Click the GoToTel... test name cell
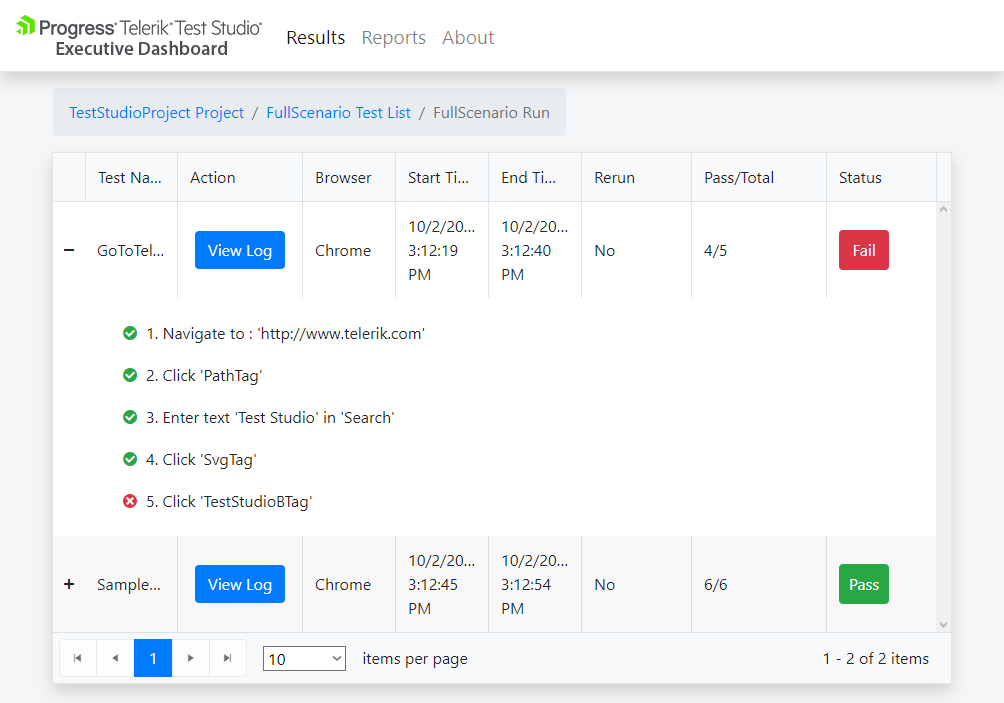 tap(131, 250)
